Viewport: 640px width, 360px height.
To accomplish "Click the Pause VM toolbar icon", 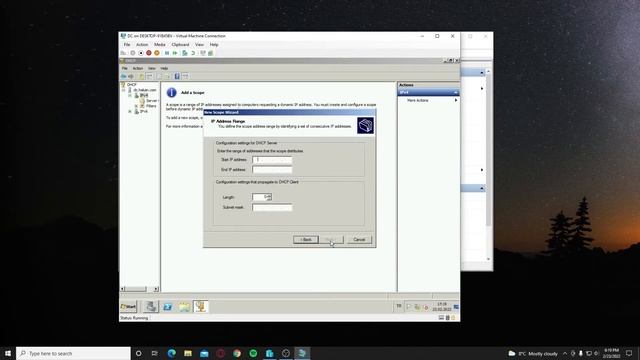I will tap(167, 53).
